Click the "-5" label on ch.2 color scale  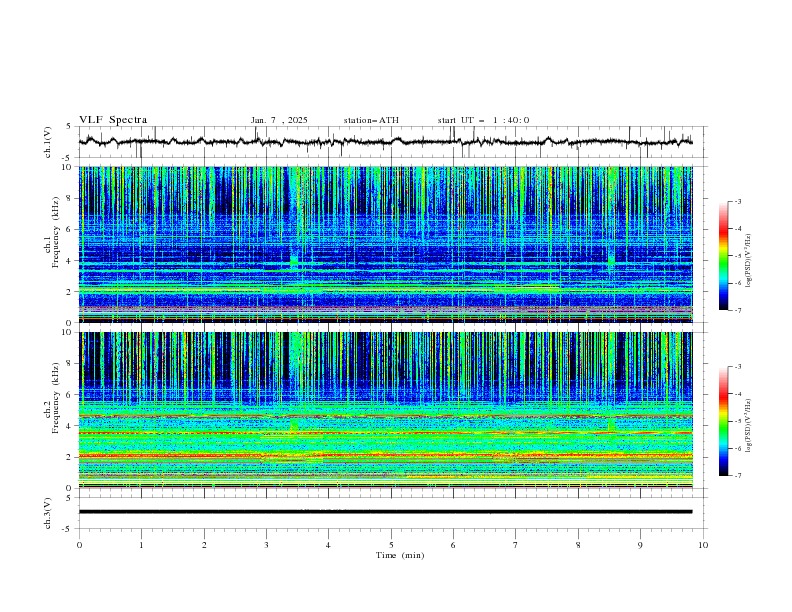[x=737, y=421]
